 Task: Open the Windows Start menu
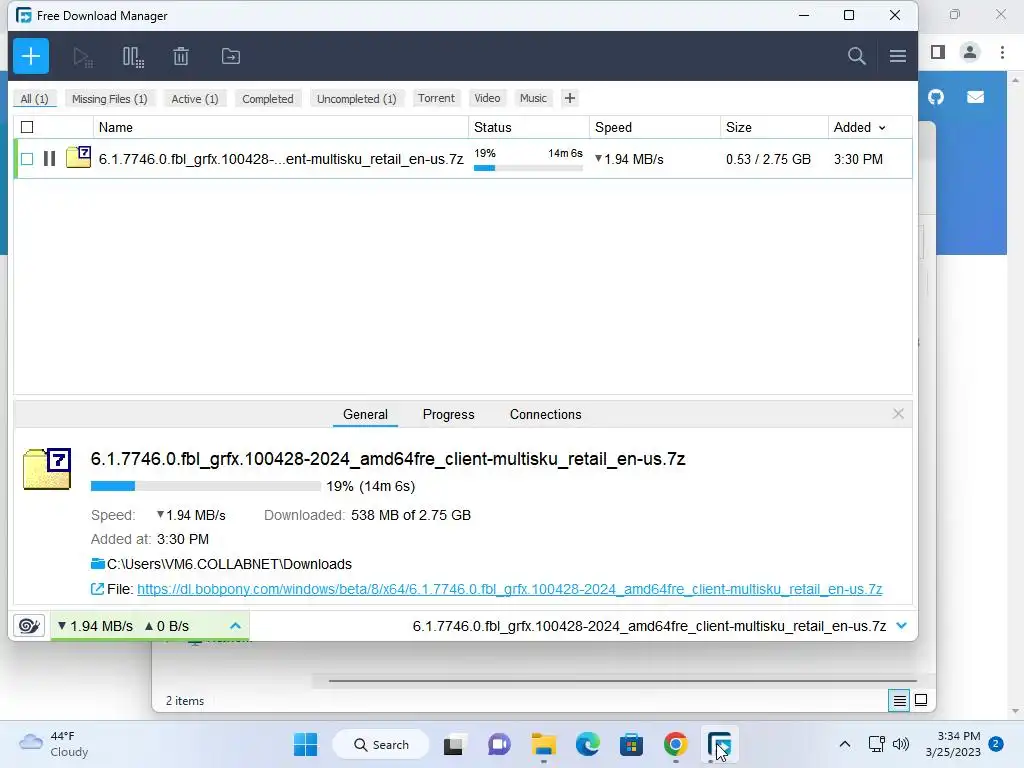pos(306,744)
